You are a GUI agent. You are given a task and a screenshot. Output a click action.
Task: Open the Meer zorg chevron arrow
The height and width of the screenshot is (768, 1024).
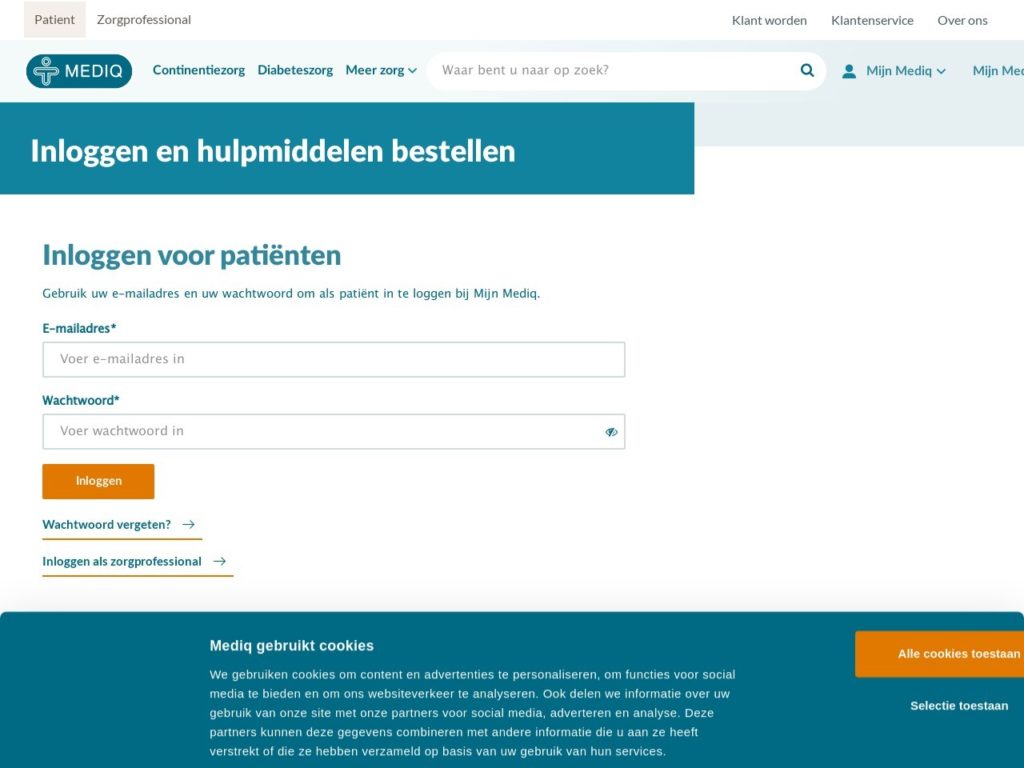pos(413,71)
